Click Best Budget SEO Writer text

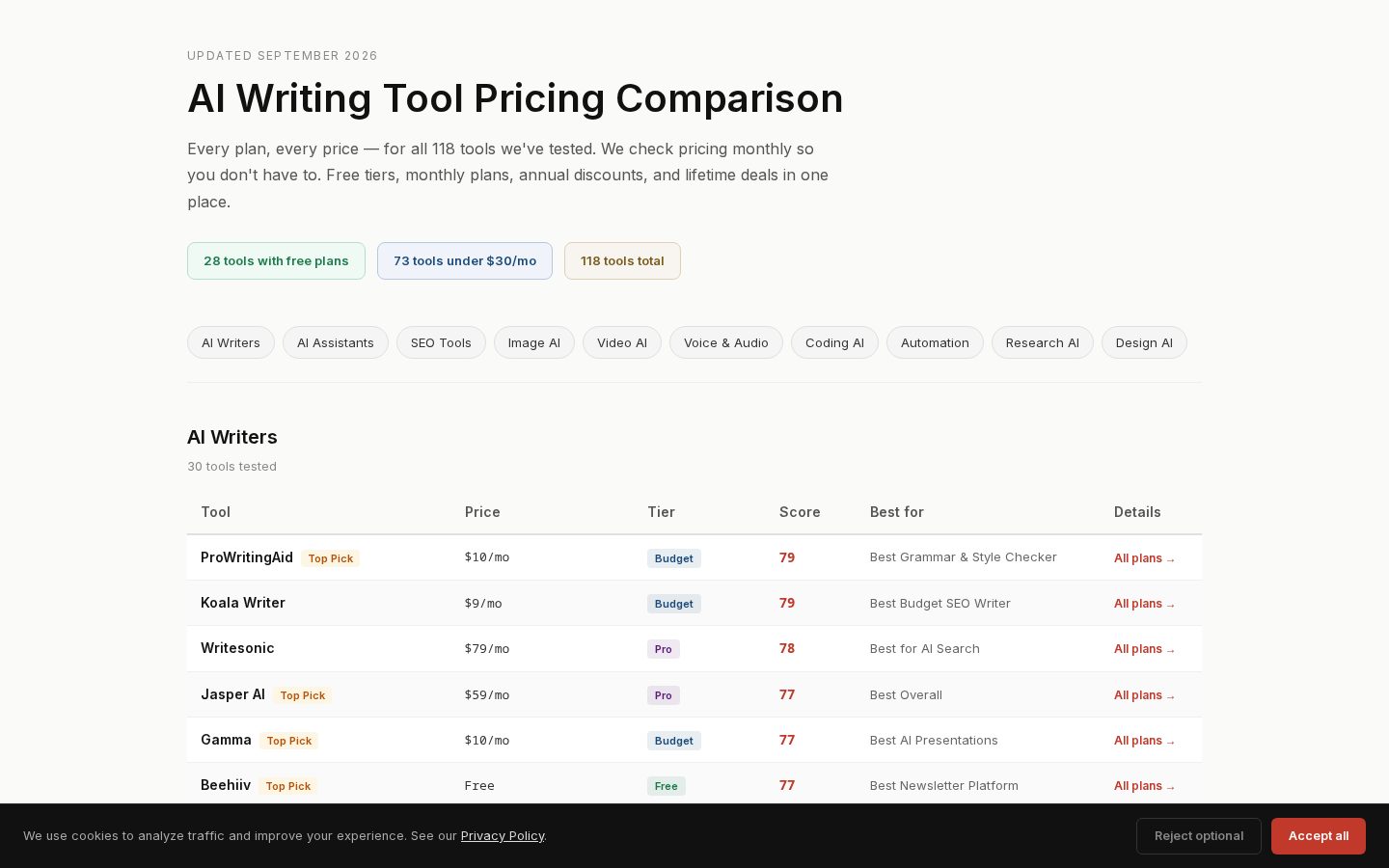940,603
